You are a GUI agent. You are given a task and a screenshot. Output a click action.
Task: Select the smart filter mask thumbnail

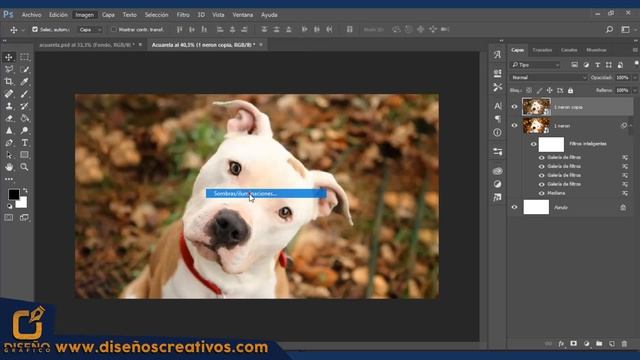coord(551,144)
